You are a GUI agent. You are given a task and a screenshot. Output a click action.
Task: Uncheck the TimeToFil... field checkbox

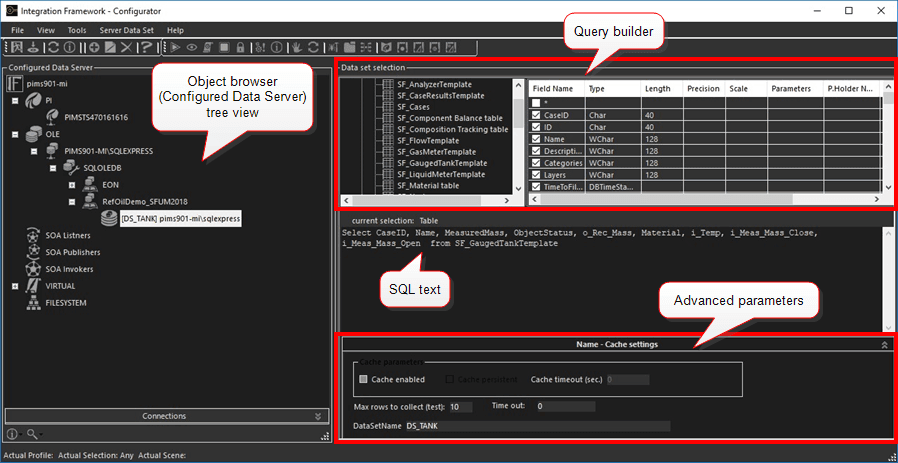tap(536, 187)
